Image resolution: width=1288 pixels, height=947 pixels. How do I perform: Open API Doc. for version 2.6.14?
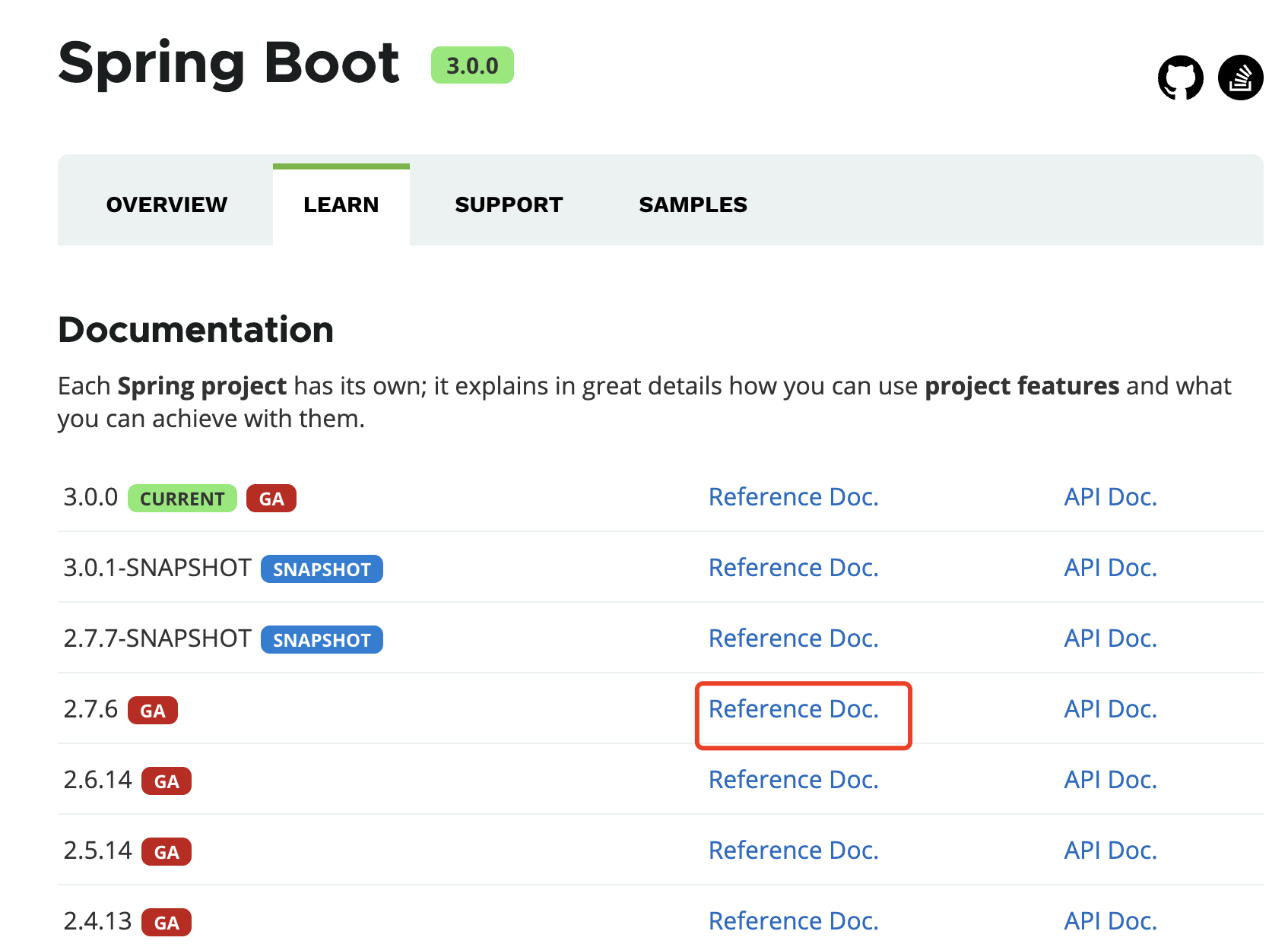pos(1110,780)
